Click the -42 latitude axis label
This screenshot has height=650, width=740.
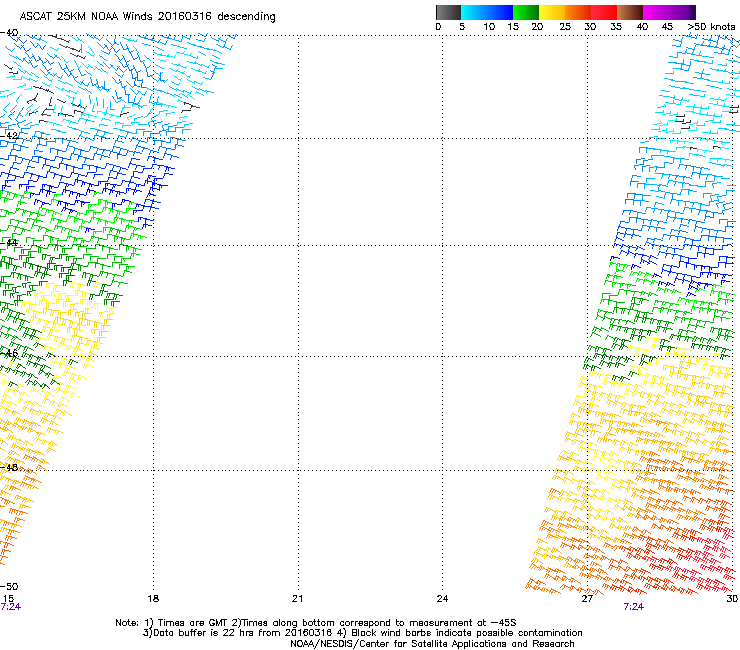click(x=9, y=135)
